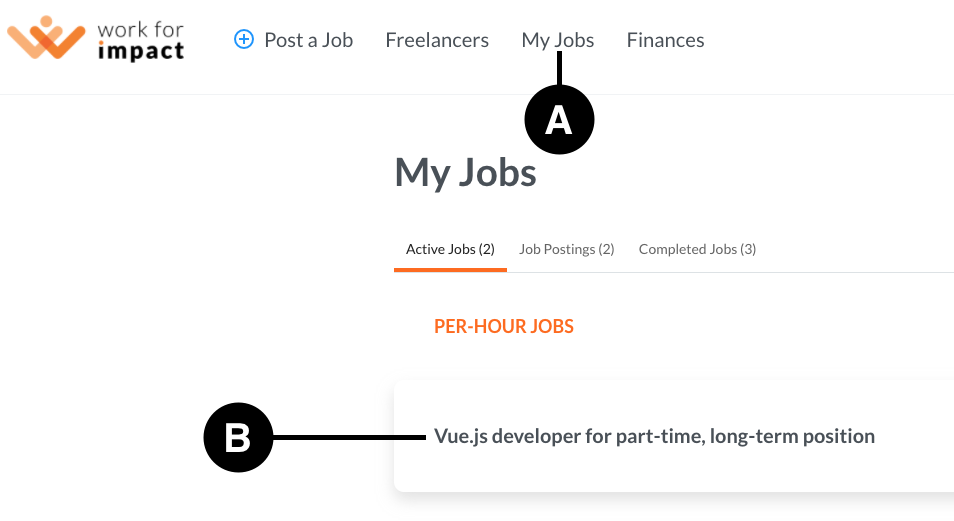This screenshot has width=954, height=521.
Task: Click the large My Jobs page heading
Action: point(465,173)
